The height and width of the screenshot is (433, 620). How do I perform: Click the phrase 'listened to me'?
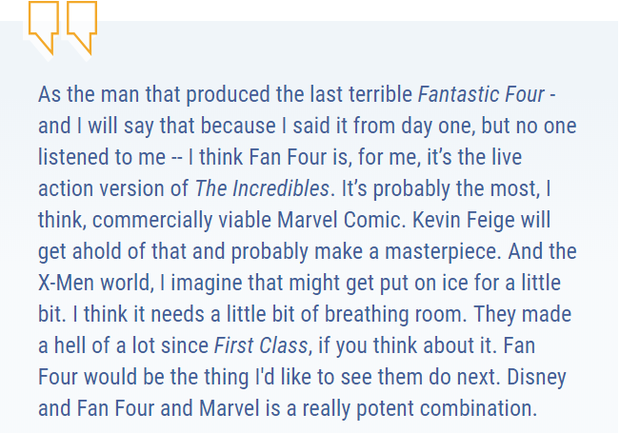coord(102,157)
